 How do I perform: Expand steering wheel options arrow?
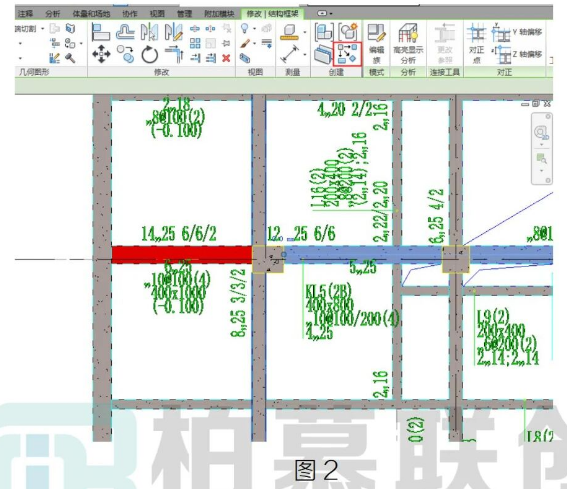pos(541,144)
